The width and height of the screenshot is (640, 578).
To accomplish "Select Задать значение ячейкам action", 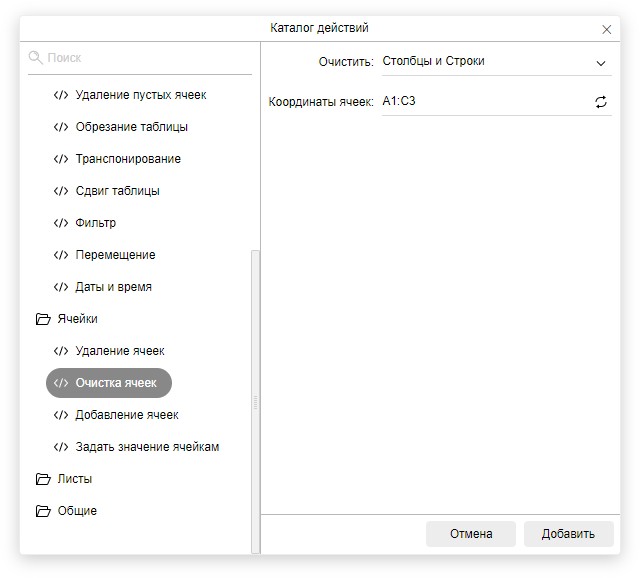I will 147,447.
